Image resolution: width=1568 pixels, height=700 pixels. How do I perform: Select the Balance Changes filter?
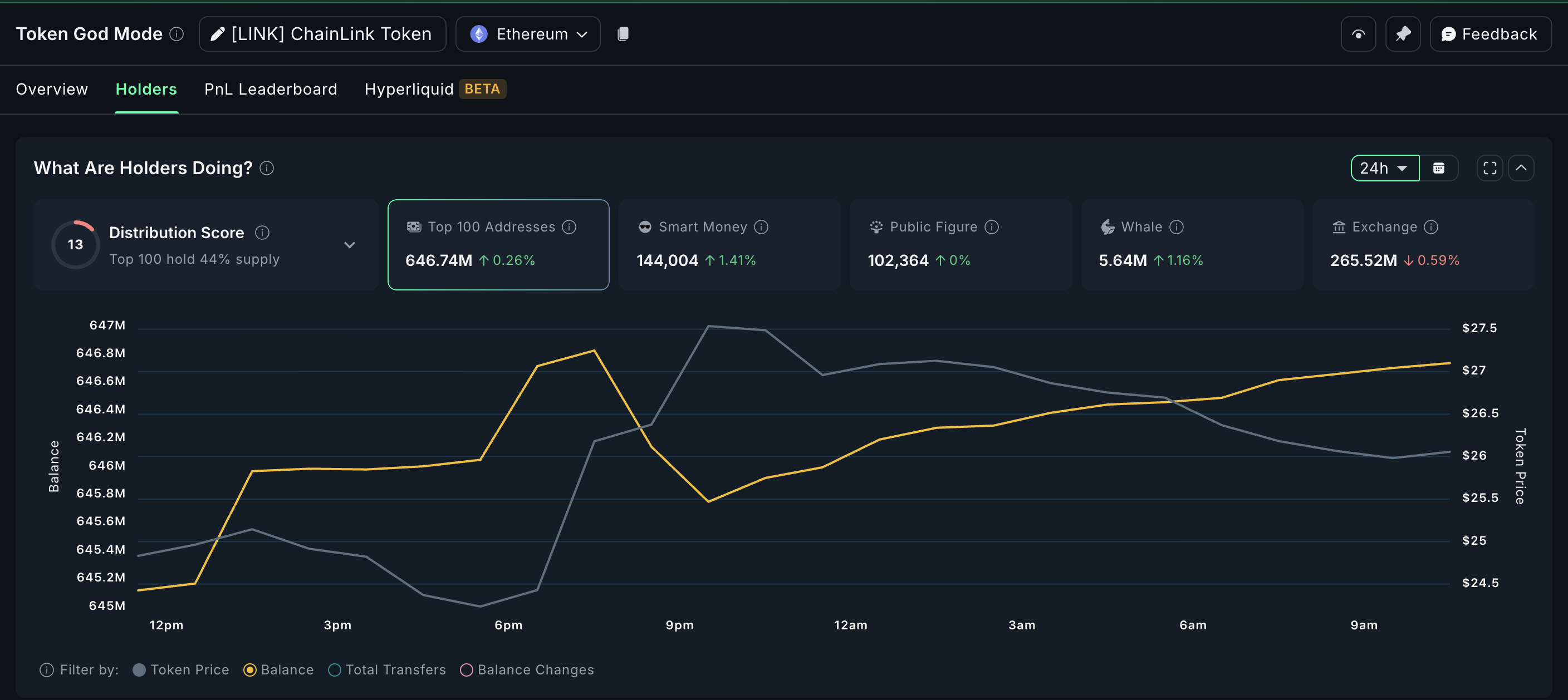coord(467,669)
